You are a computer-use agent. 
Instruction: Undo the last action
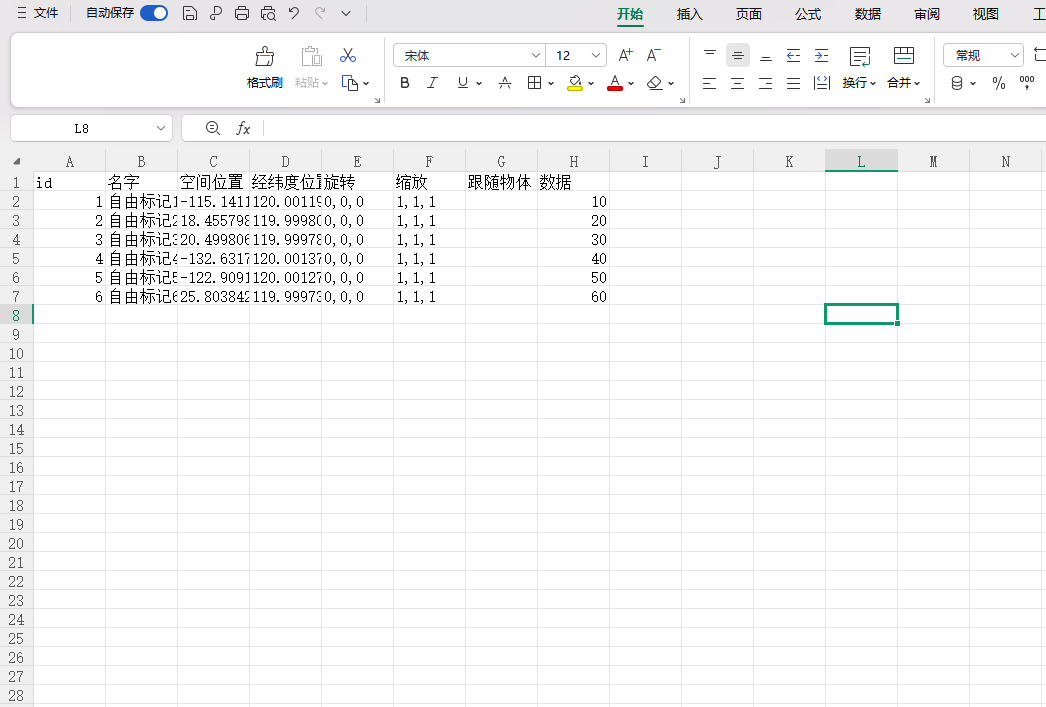[x=294, y=14]
